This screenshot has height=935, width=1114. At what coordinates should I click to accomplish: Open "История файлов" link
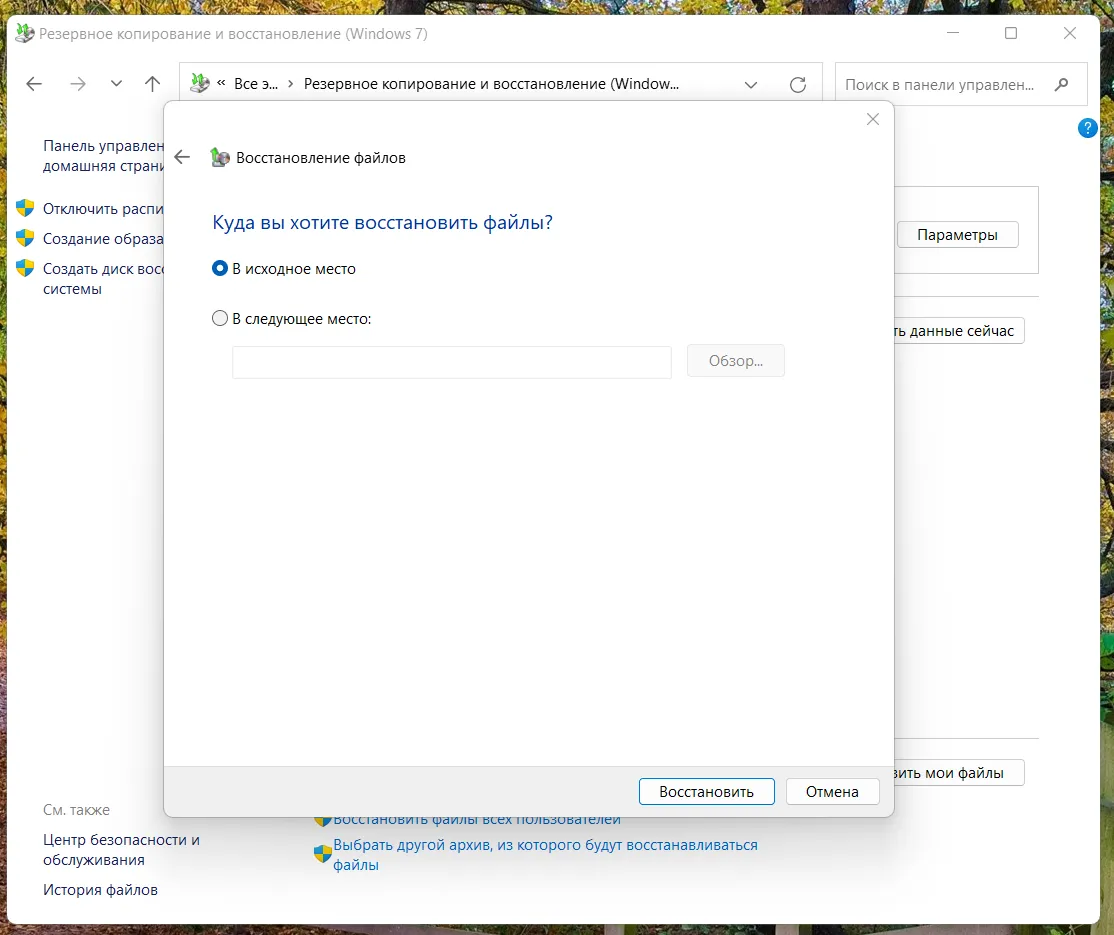coord(100,889)
